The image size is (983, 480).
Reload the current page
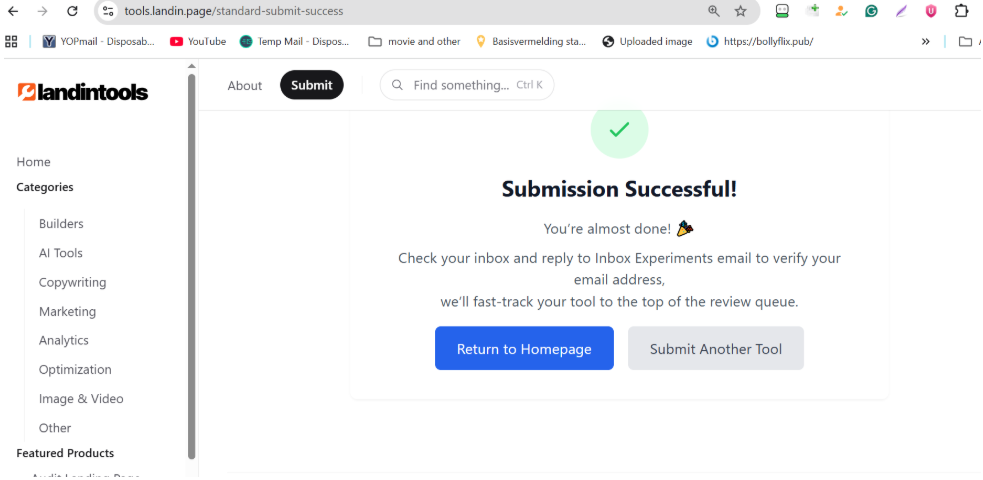click(72, 11)
